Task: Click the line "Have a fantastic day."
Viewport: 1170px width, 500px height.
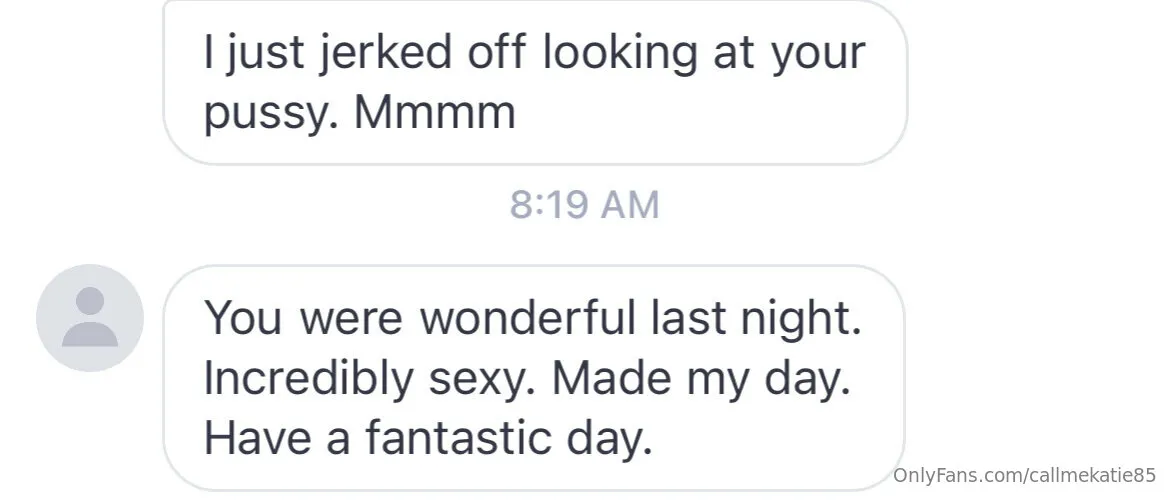Action: pyautogui.click(x=429, y=438)
